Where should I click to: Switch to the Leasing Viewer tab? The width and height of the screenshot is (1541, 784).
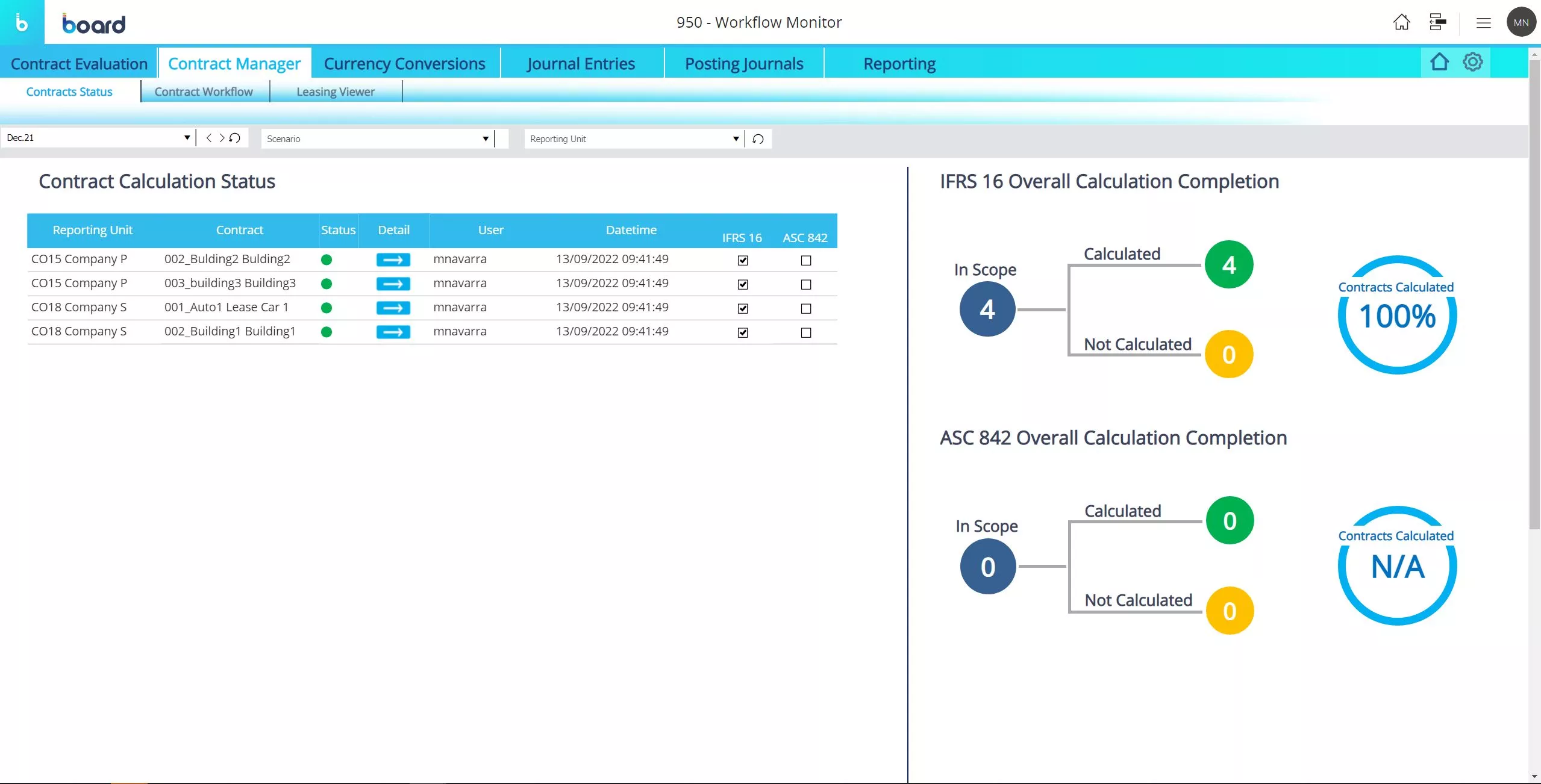(335, 91)
